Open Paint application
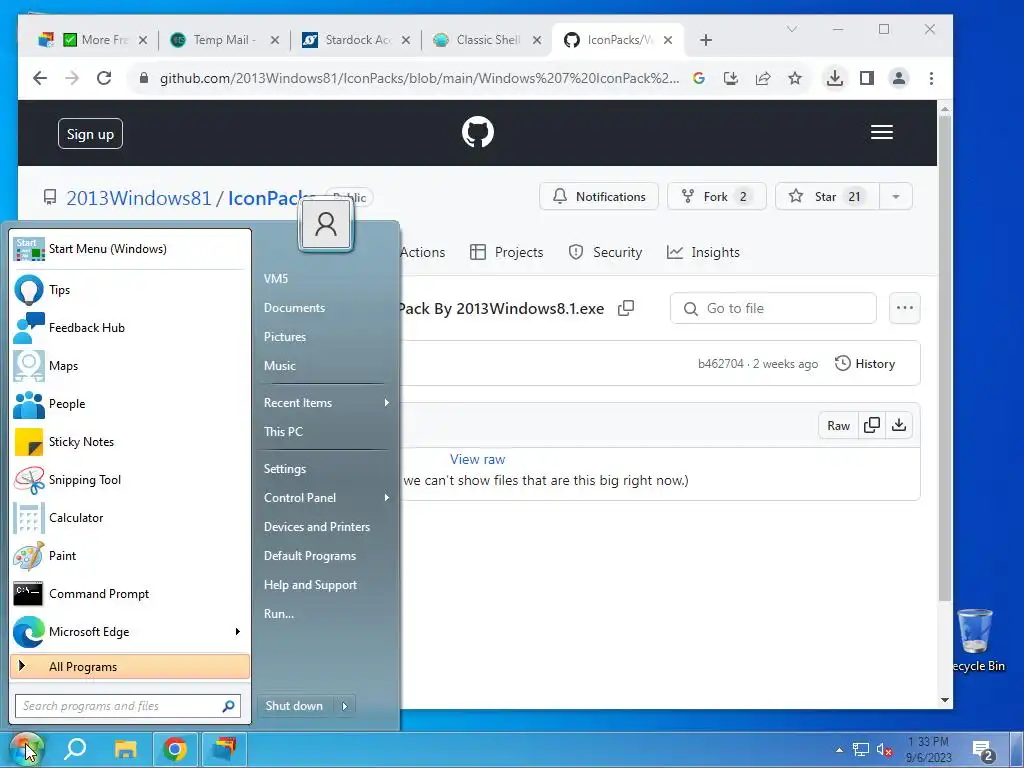 [x=130, y=556]
